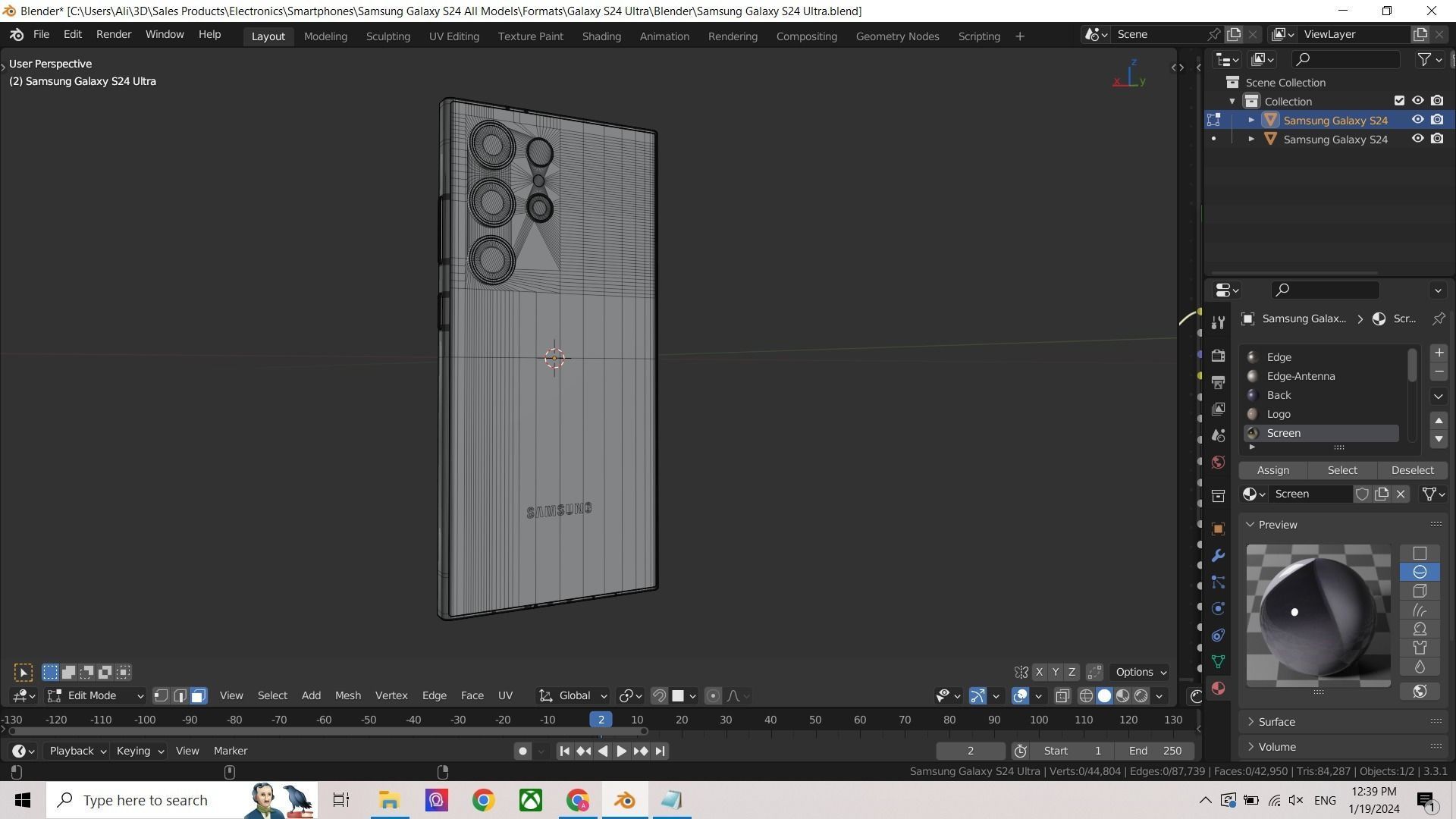Disable first Samsung Galaxy S24 in renders
Viewport: 1456px width, 819px height.
1436,120
